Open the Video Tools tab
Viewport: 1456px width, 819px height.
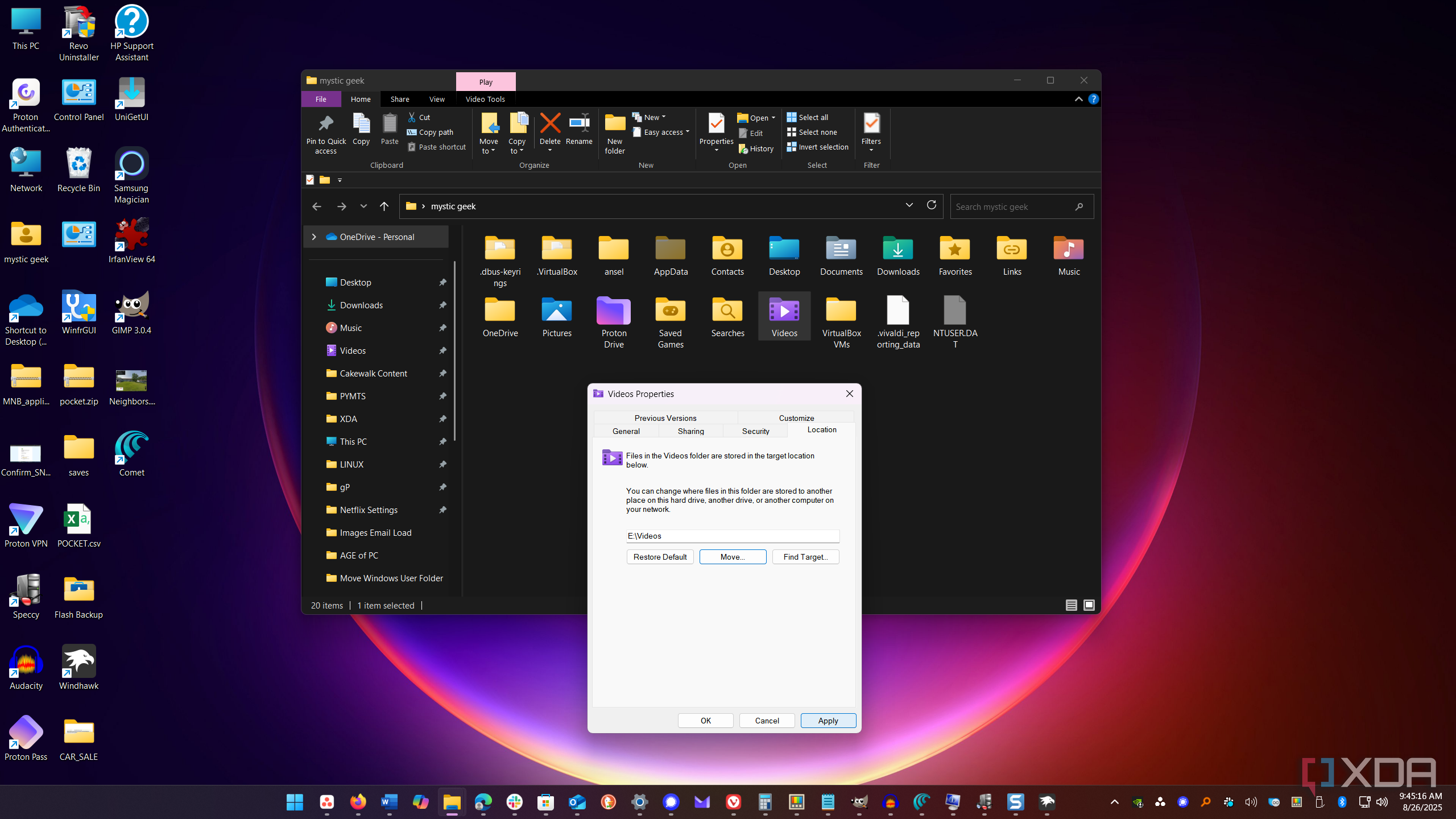click(485, 99)
